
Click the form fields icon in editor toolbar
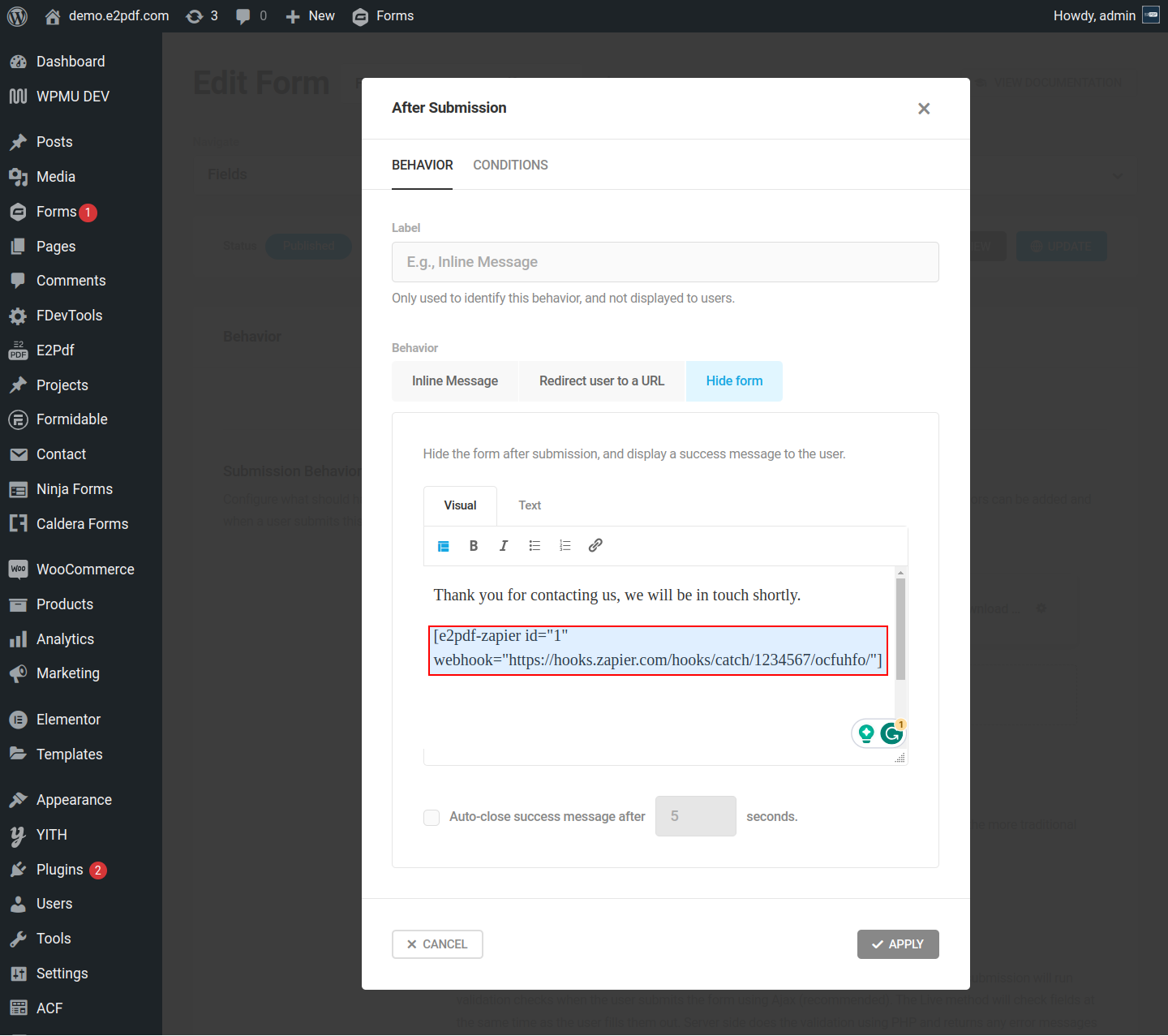coord(444,546)
